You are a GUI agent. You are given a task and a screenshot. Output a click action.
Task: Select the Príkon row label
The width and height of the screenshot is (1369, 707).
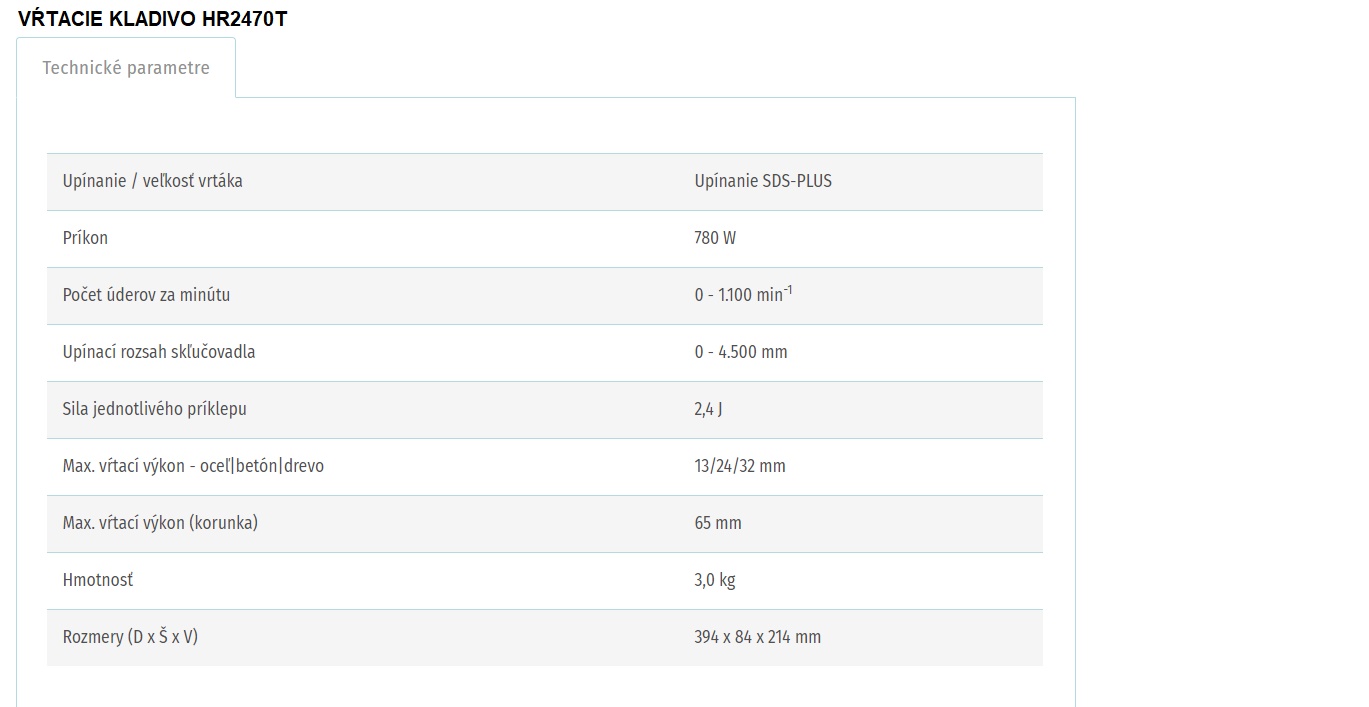(x=85, y=238)
